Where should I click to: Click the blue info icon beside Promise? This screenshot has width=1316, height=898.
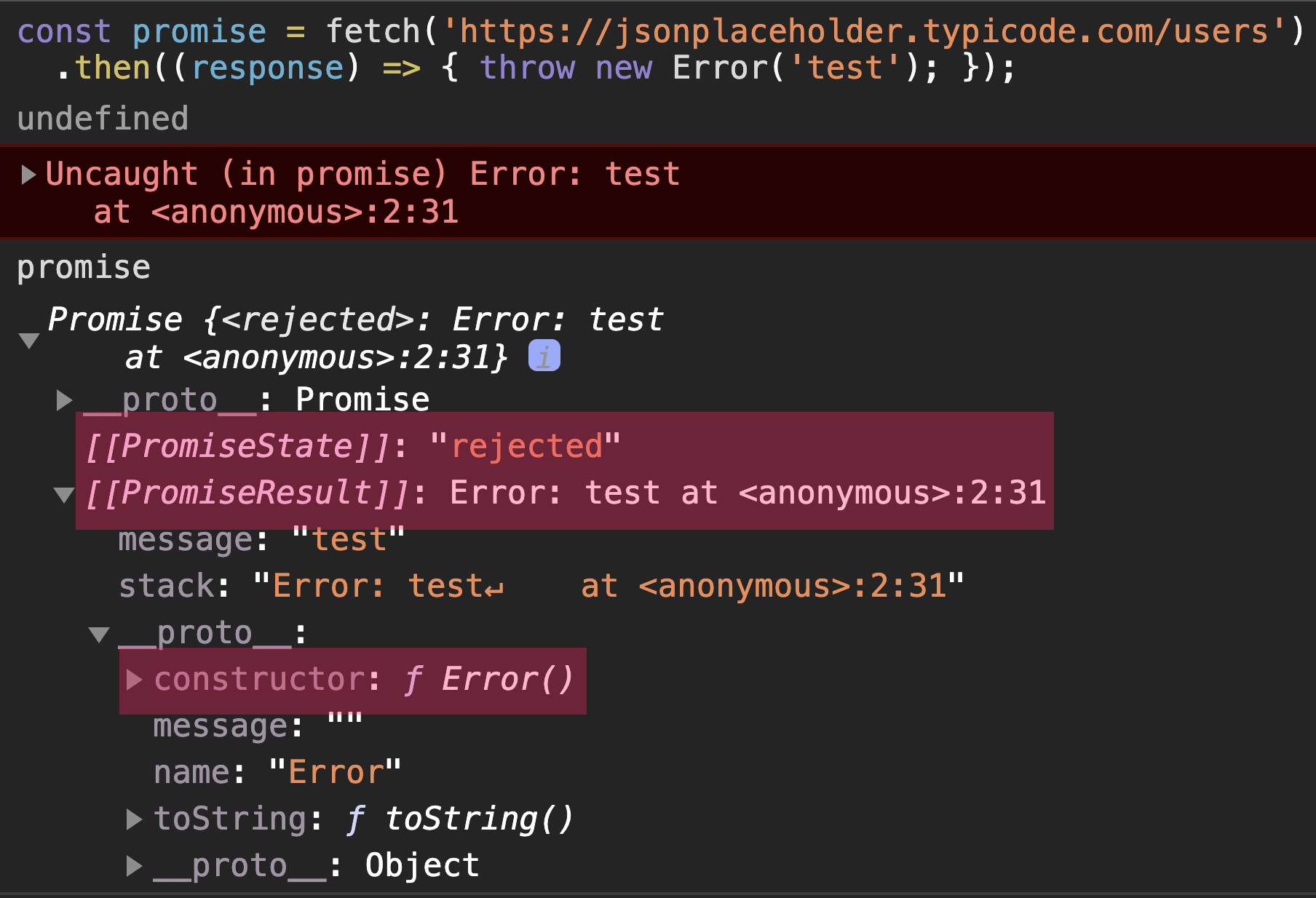[x=544, y=356]
